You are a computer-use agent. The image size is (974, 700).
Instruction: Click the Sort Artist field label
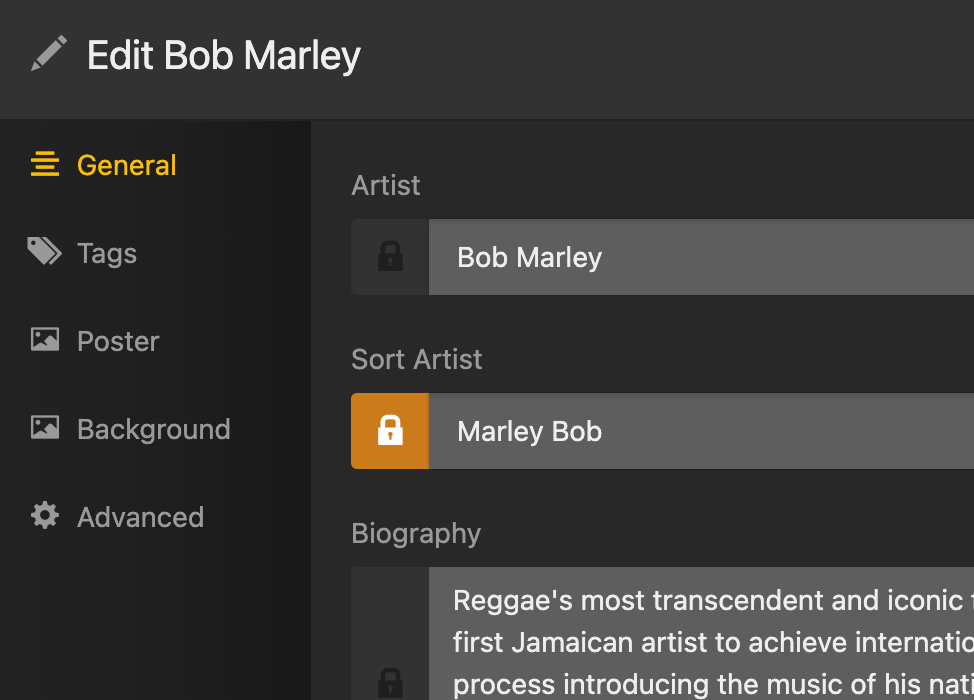pyautogui.click(x=417, y=359)
